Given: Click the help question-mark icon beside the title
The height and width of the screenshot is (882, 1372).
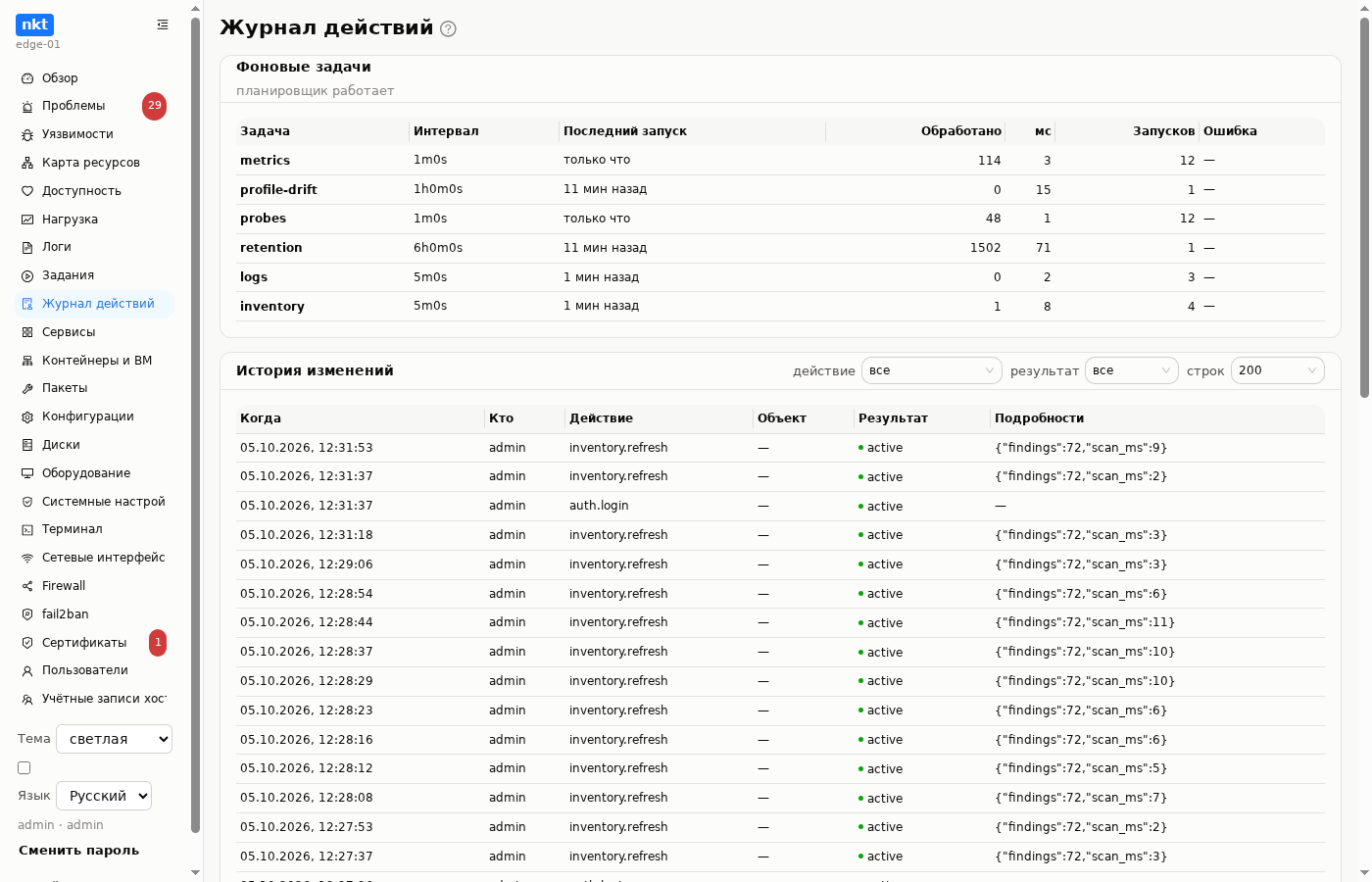Looking at the screenshot, I should coord(448,29).
